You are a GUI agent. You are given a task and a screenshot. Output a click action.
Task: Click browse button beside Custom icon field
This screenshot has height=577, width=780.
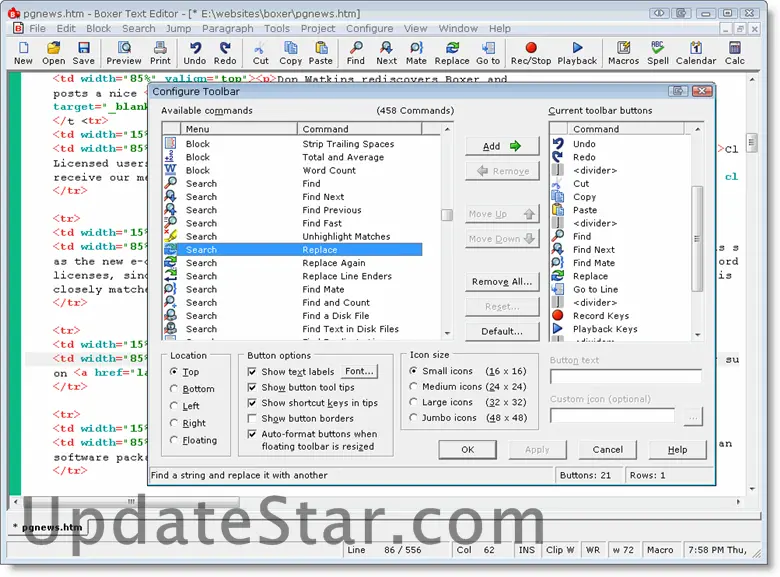[692, 416]
